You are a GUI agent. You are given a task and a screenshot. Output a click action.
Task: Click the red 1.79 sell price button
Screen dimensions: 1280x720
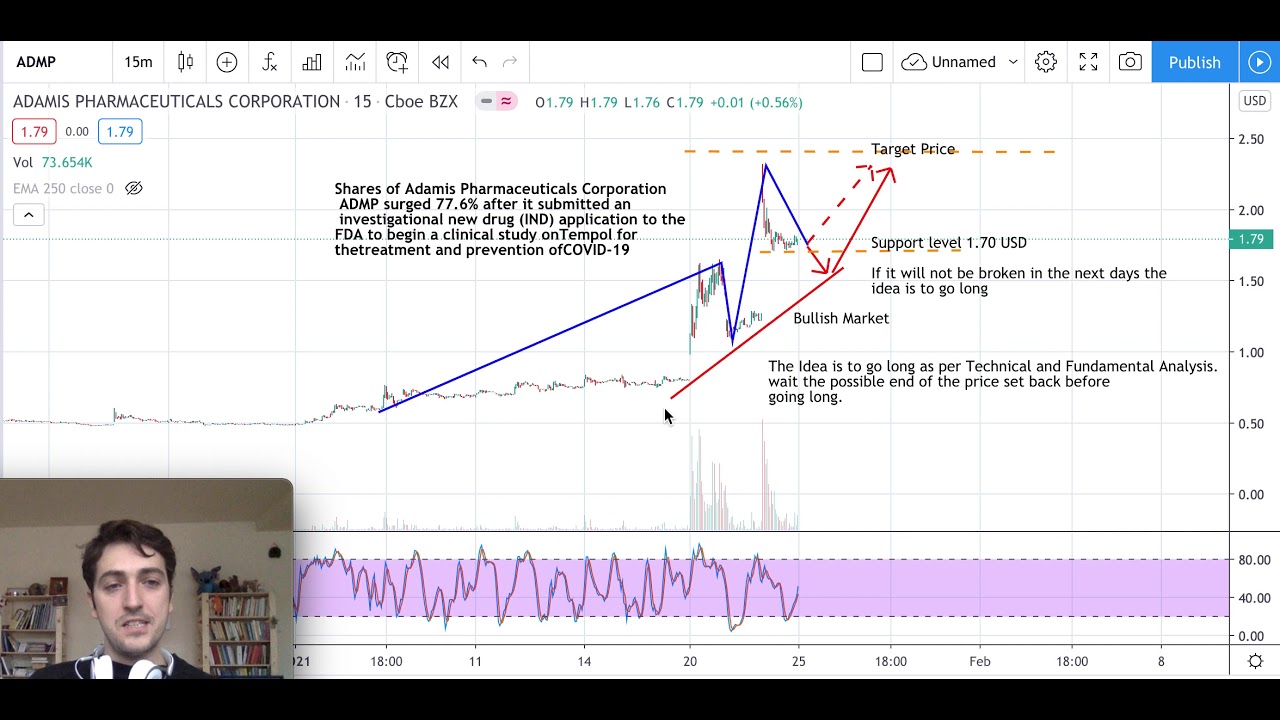[x=34, y=131]
